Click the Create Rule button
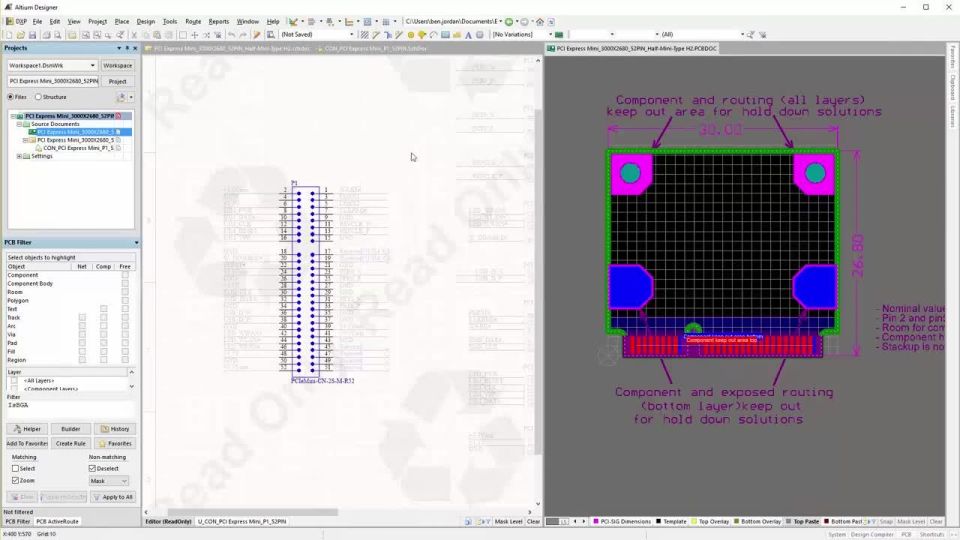This screenshot has height=540, width=960. (70, 444)
